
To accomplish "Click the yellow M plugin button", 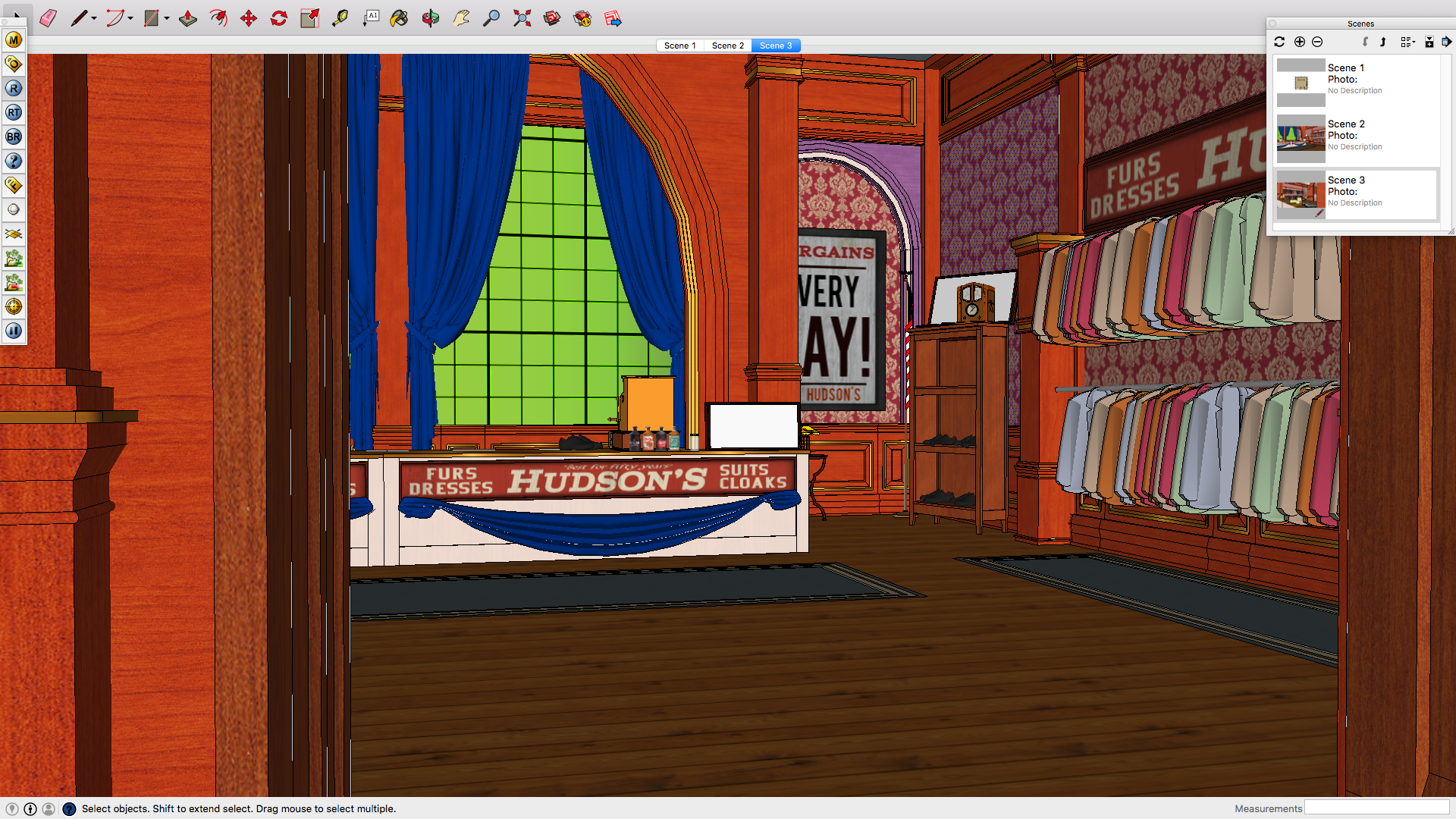I will coord(14,39).
